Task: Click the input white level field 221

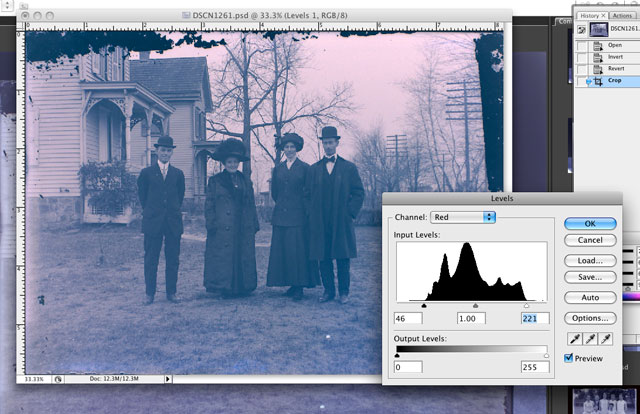Action: point(534,318)
